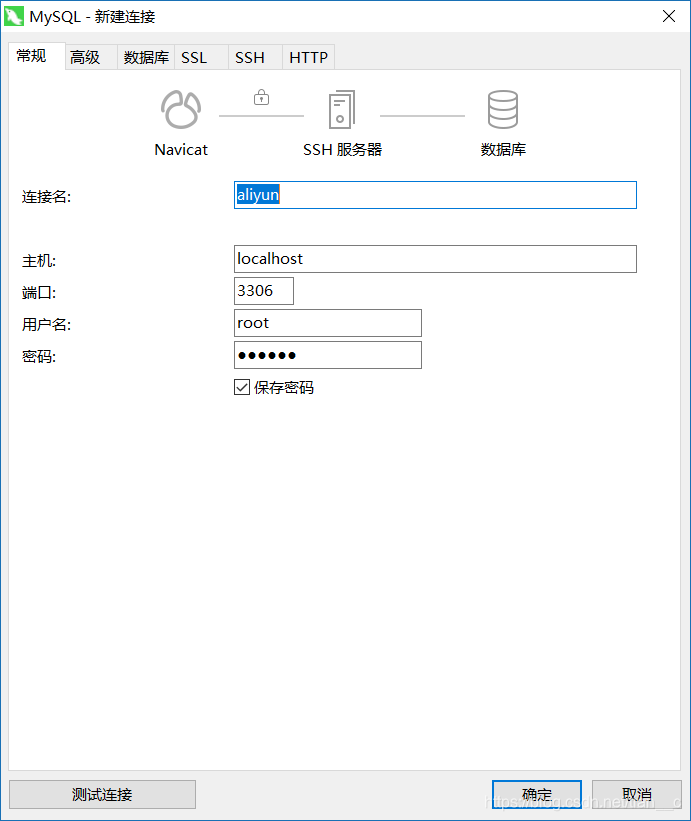Click the '端口:' label
The width and height of the screenshot is (691, 821).
coord(39,293)
